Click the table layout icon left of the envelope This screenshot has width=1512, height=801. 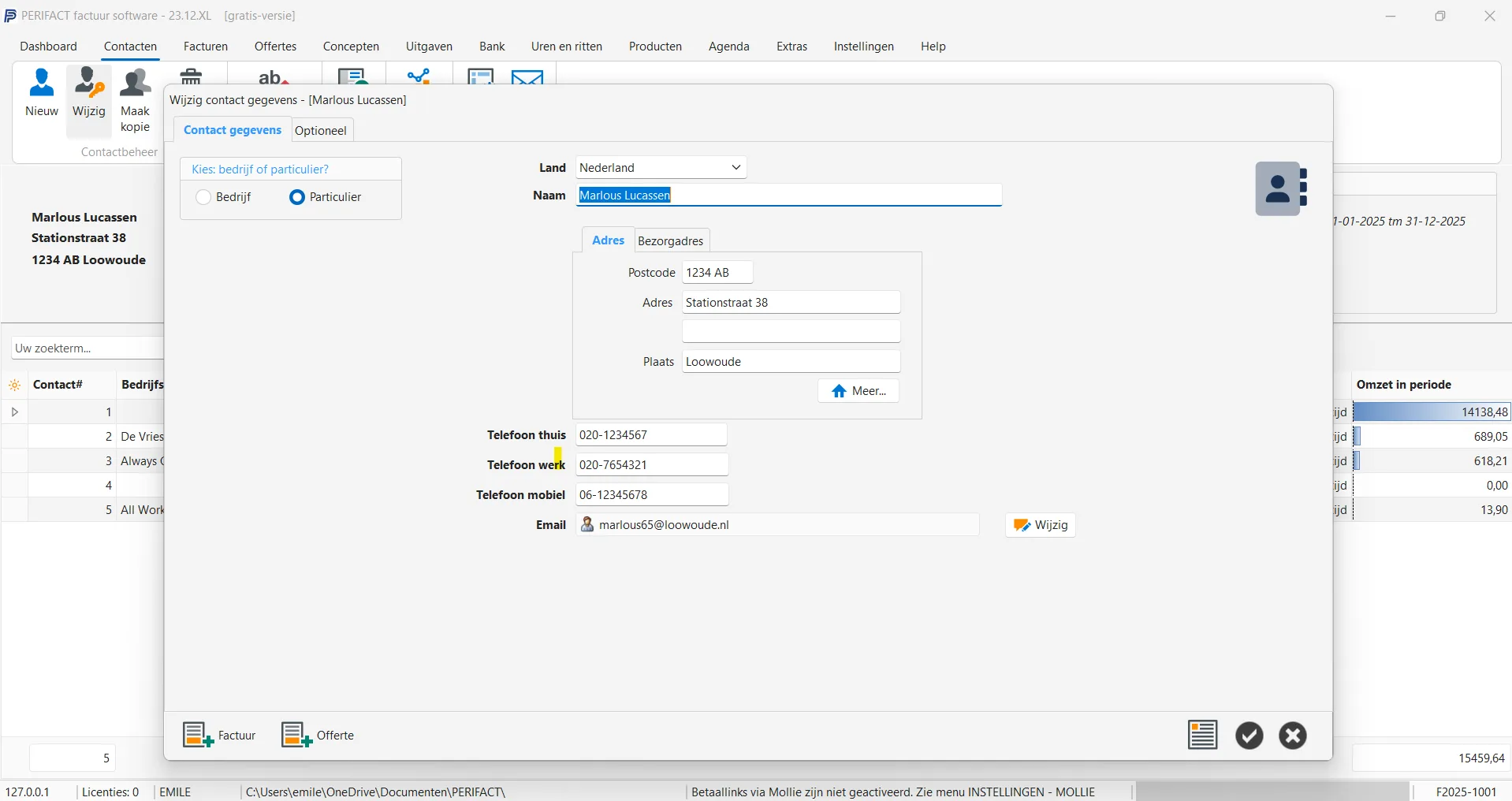point(481,76)
